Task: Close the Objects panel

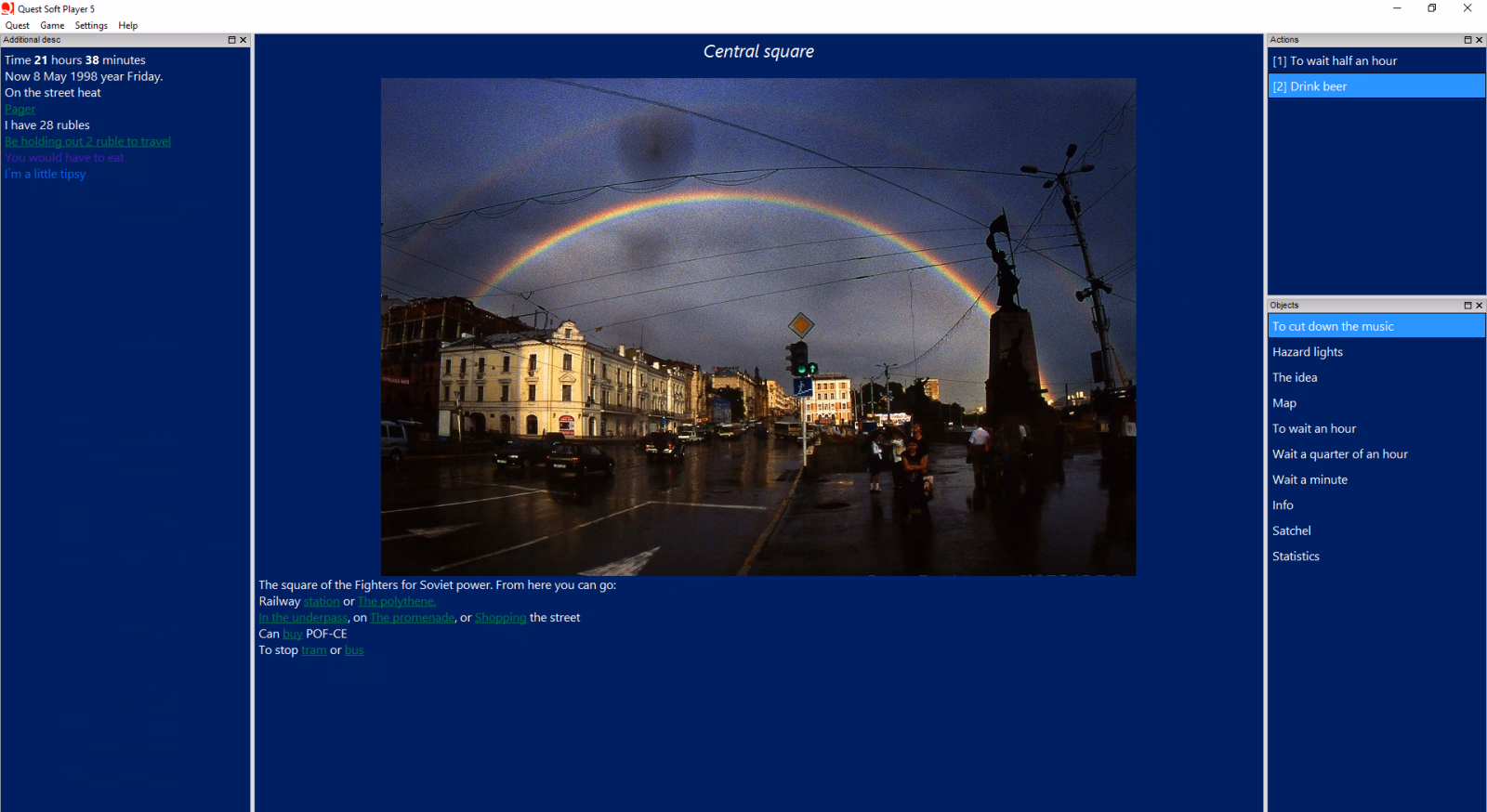Action: click(x=1480, y=305)
